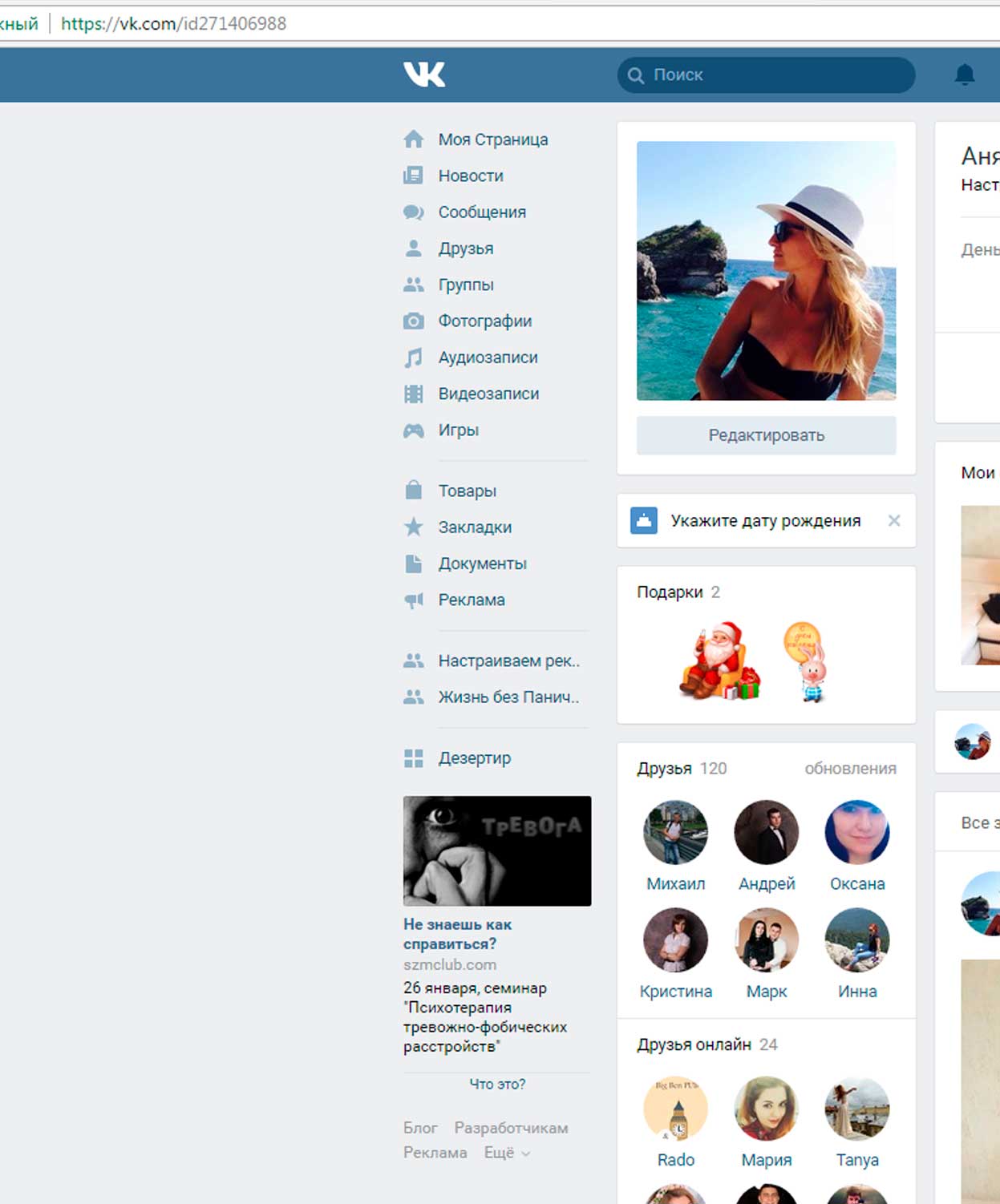Image resolution: width=1000 pixels, height=1204 pixels.
Task: Open Друзья in sidebar
Action: (466, 248)
